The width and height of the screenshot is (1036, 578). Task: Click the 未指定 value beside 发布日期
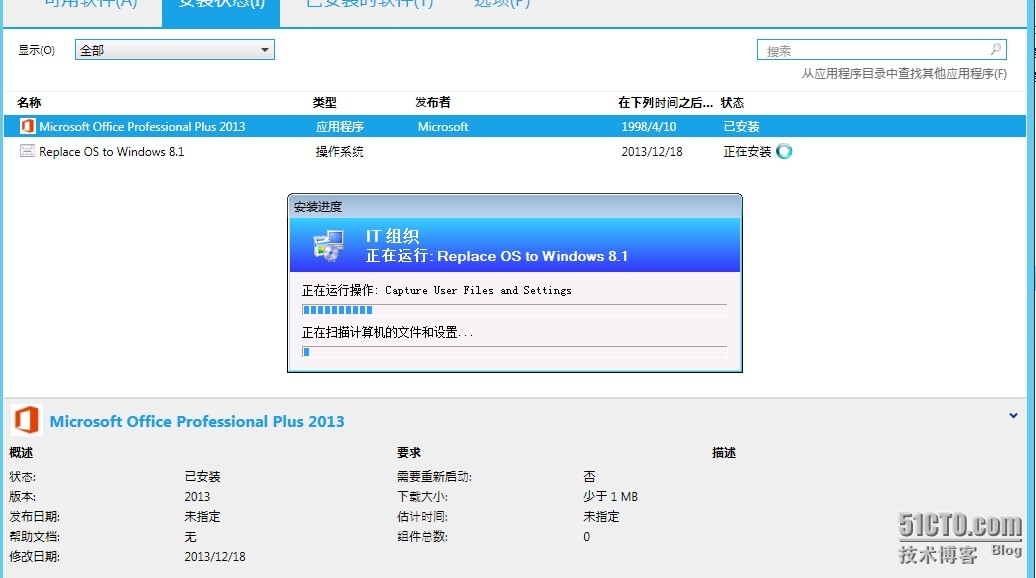pos(202,517)
